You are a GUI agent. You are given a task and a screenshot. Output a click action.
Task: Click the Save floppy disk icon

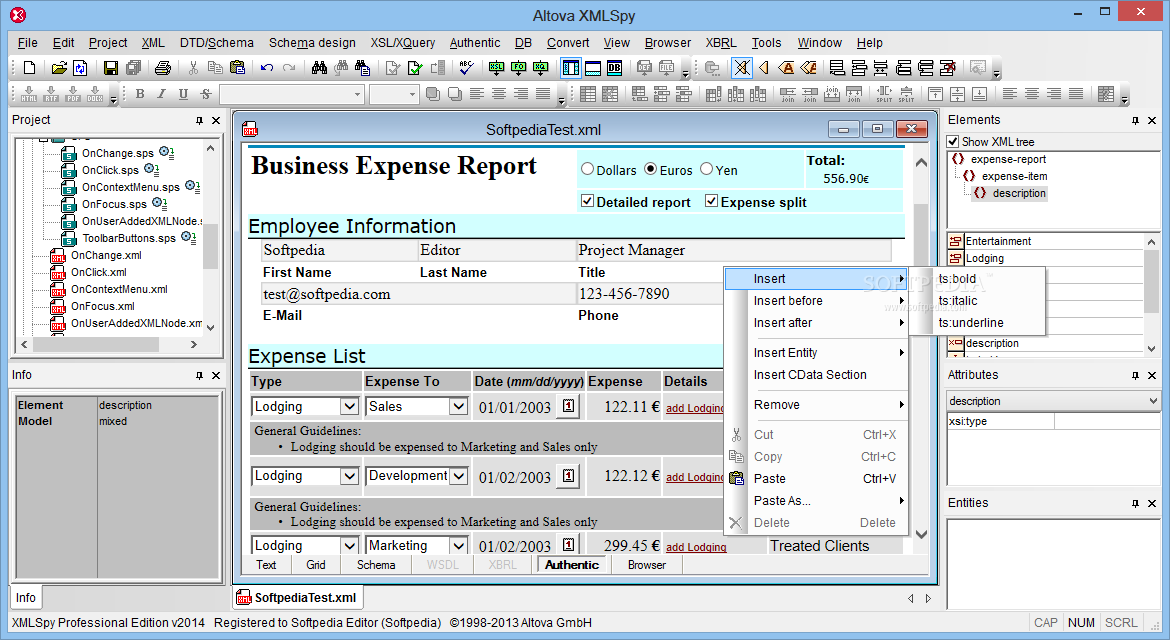point(110,68)
